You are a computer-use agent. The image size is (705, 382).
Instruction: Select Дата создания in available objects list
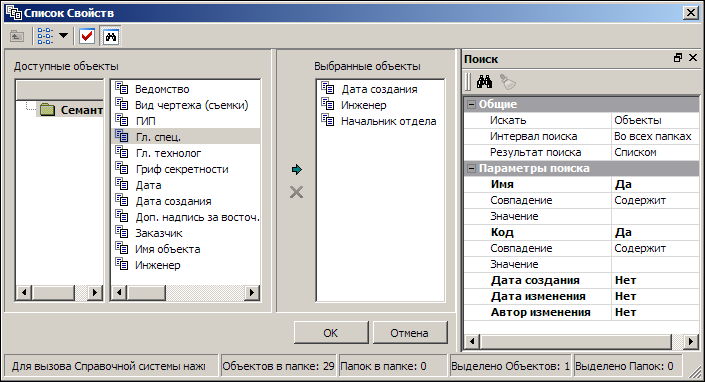(x=174, y=201)
